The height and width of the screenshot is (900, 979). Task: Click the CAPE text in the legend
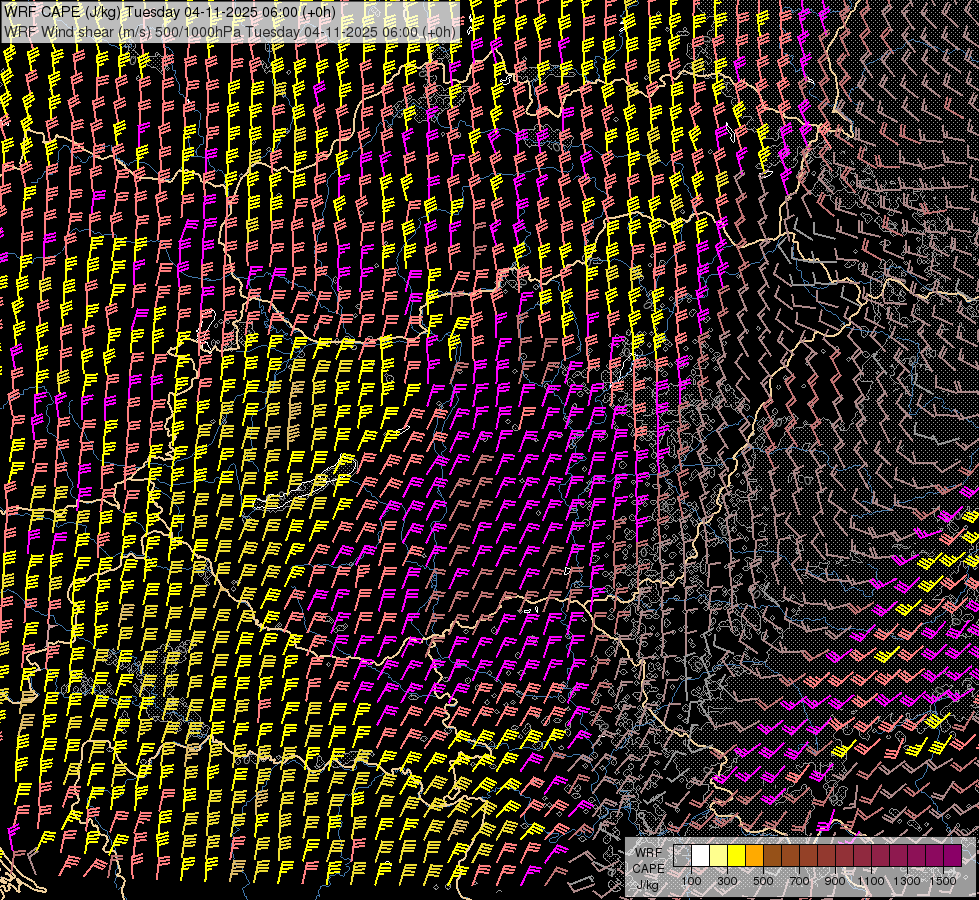tap(648, 868)
